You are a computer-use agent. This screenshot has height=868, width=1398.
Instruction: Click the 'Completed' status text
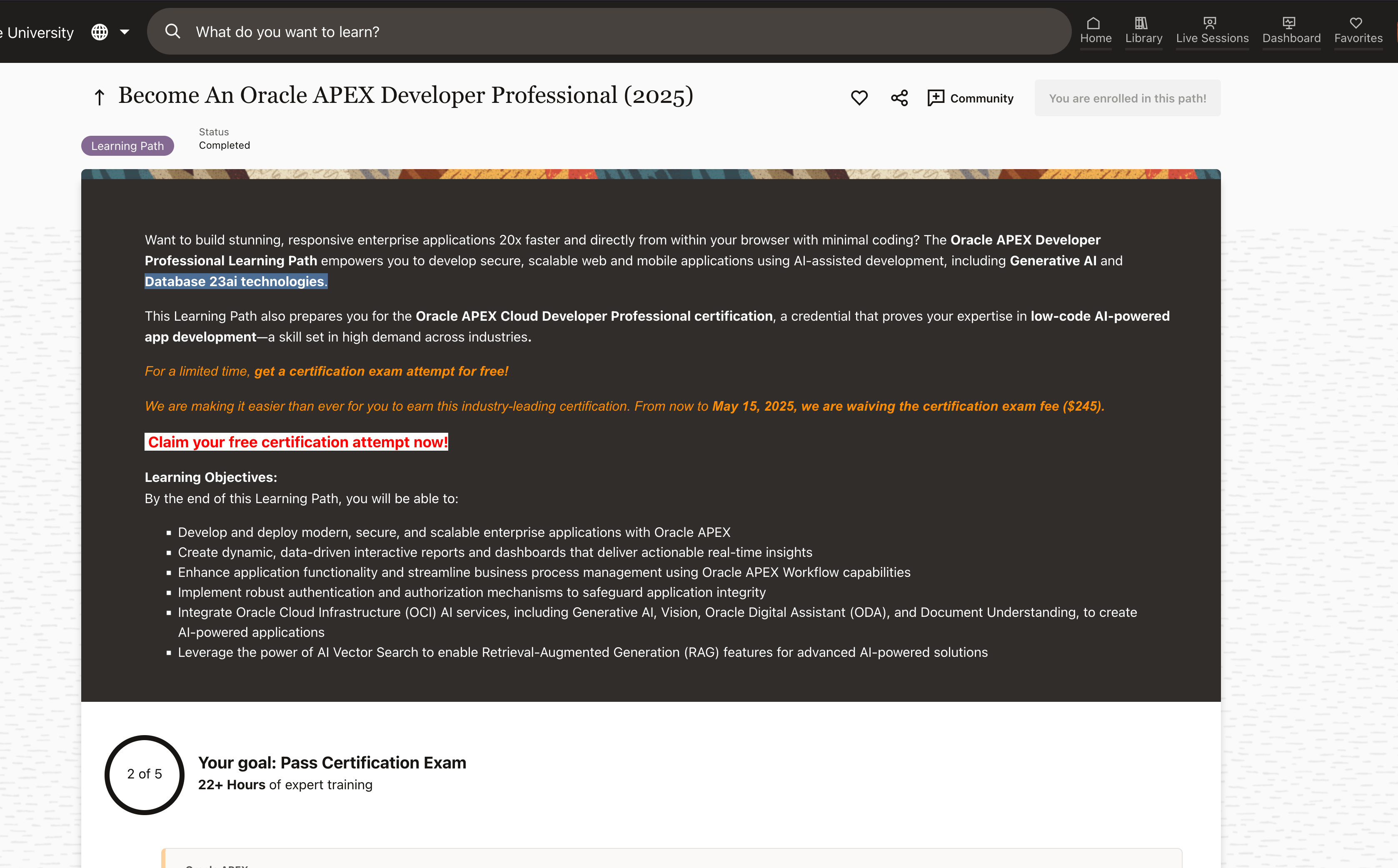[x=225, y=145]
